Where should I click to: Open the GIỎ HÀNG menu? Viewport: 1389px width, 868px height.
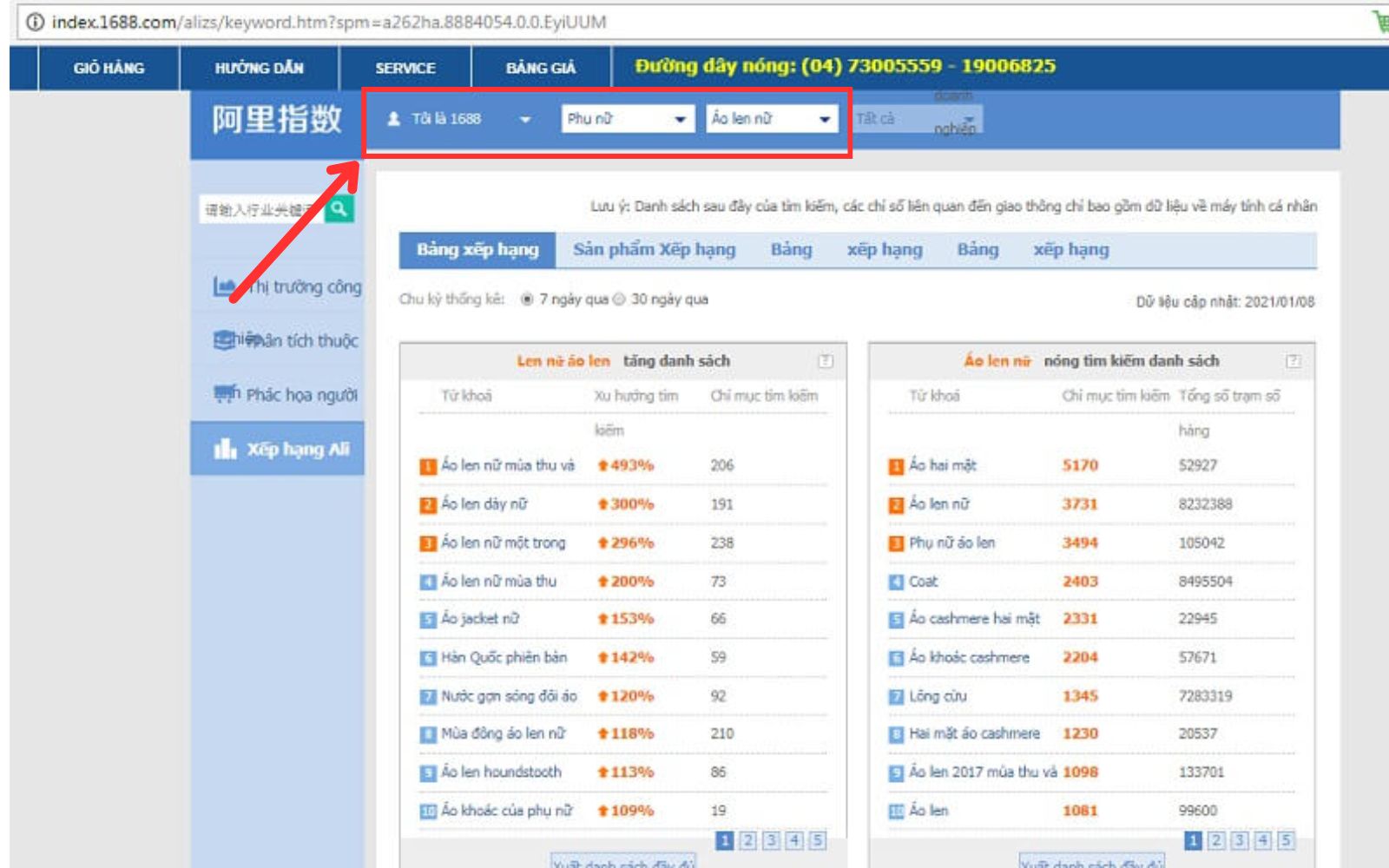point(109,68)
